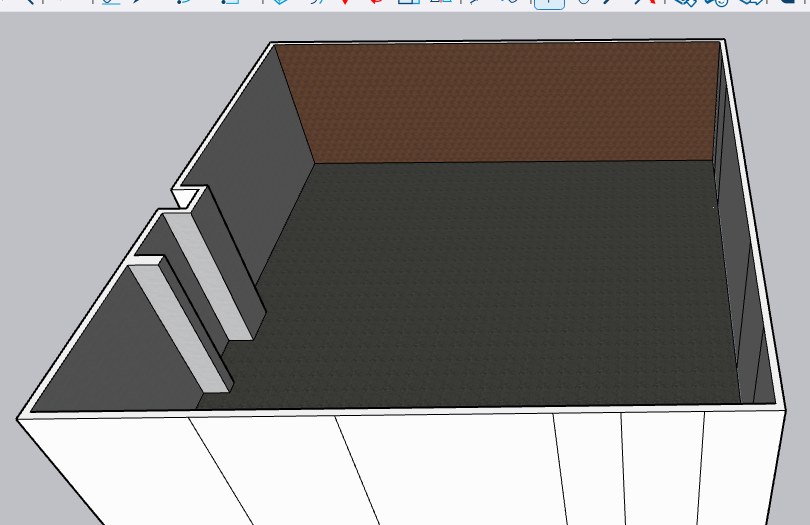Click the red downward arrow toolbar icon
This screenshot has width=810, height=525.
(x=345, y=3)
